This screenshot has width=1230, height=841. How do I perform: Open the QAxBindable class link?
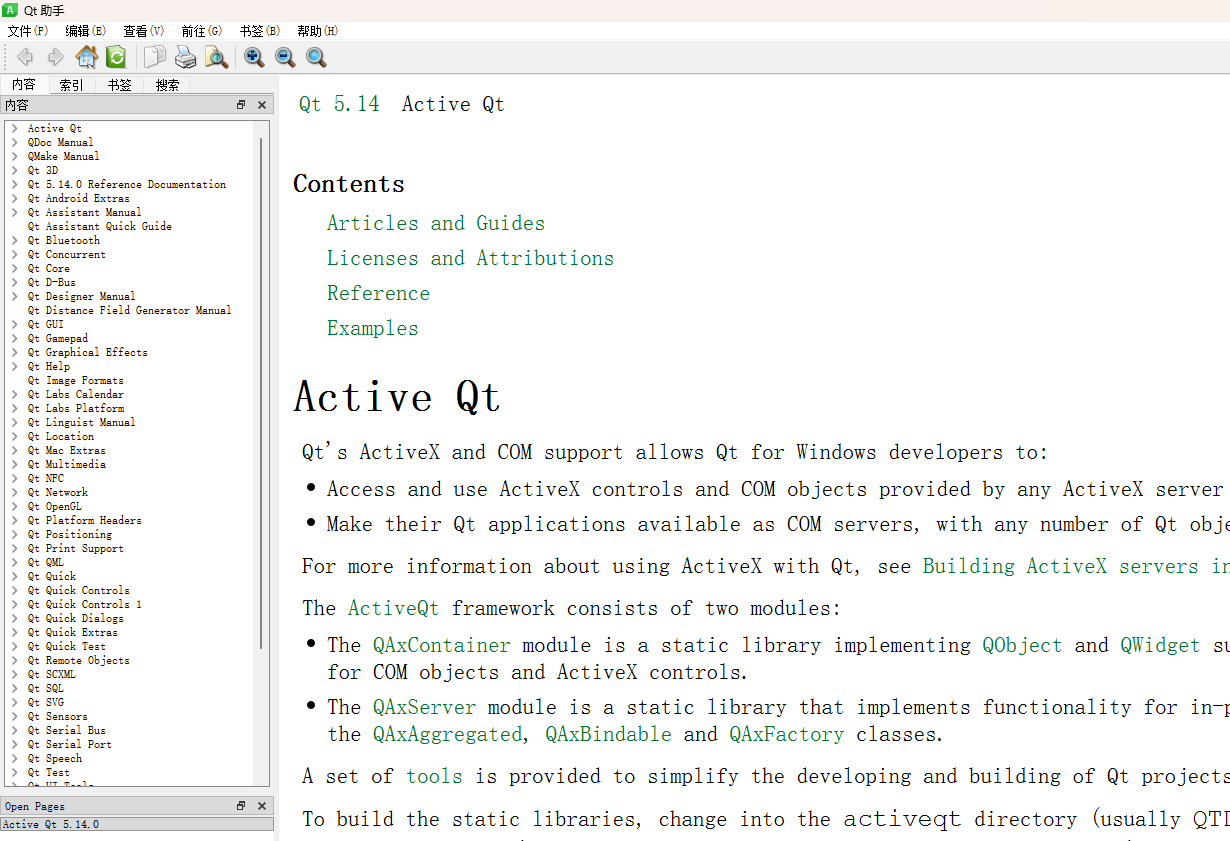608,734
